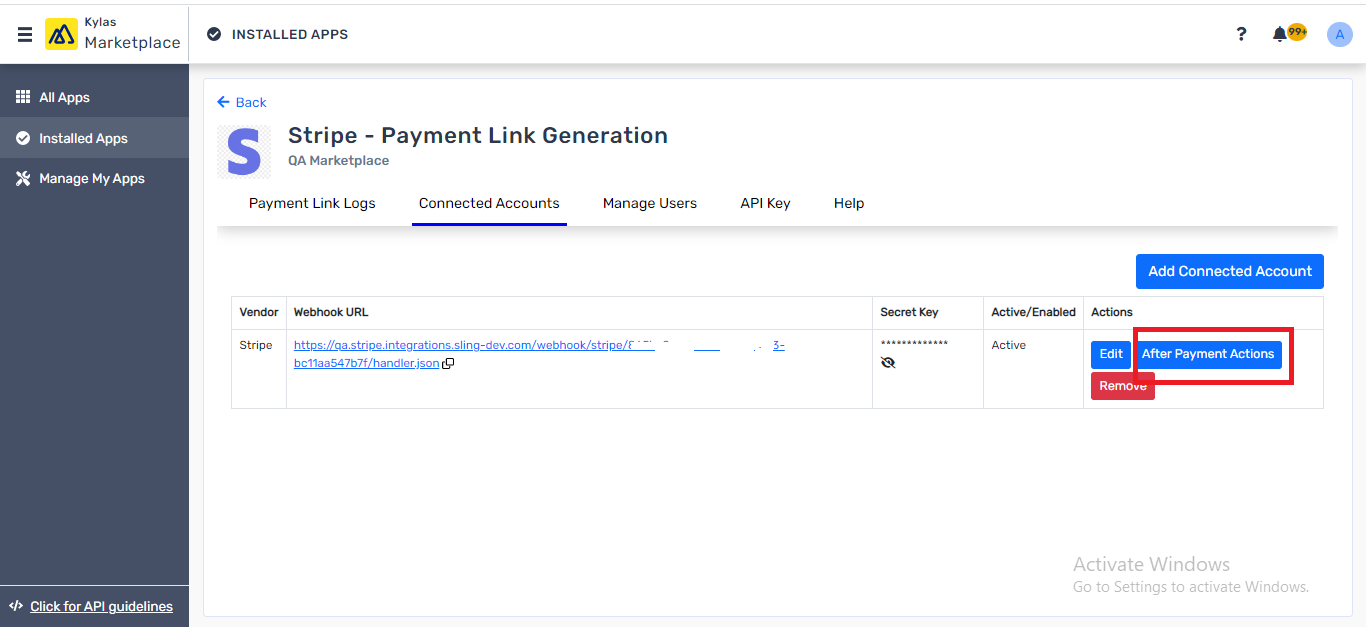Edit the Stripe connected account

click(x=1110, y=354)
